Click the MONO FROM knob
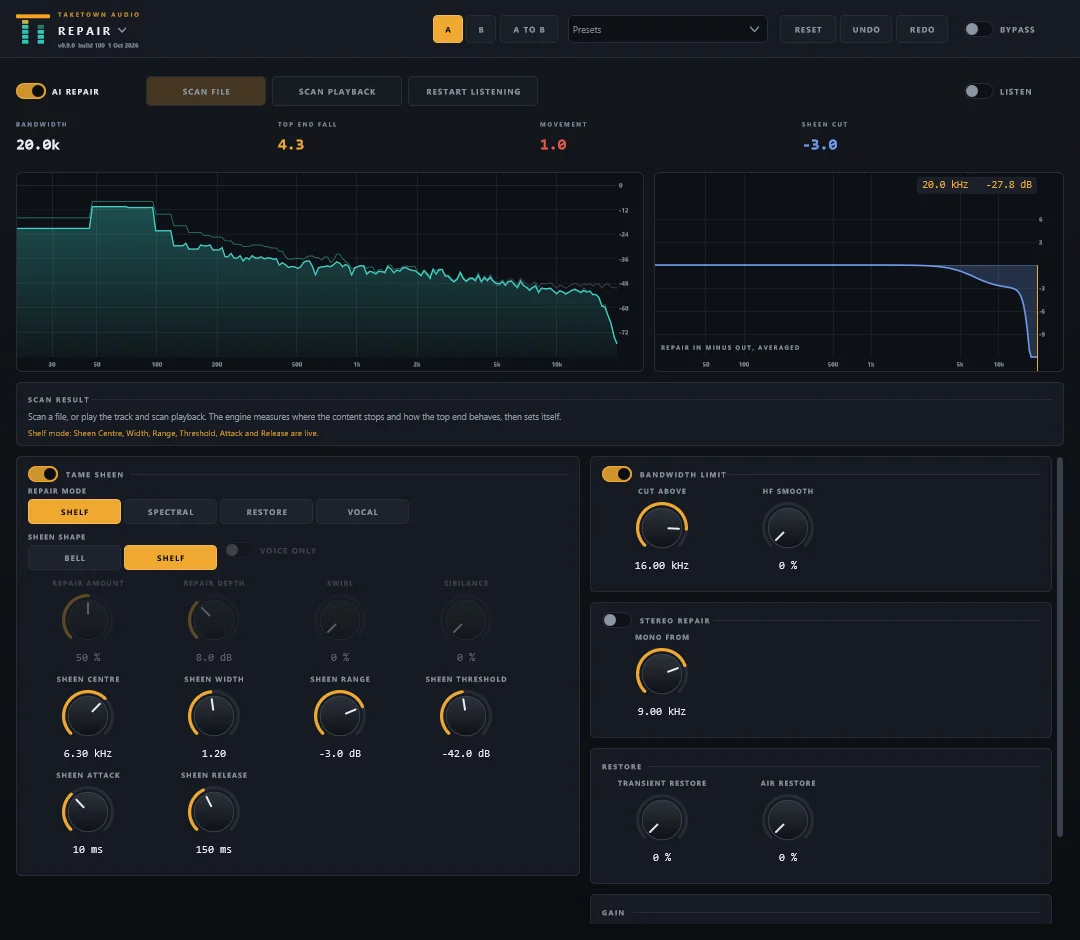This screenshot has width=1080, height=940. click(x=661, y=673)
